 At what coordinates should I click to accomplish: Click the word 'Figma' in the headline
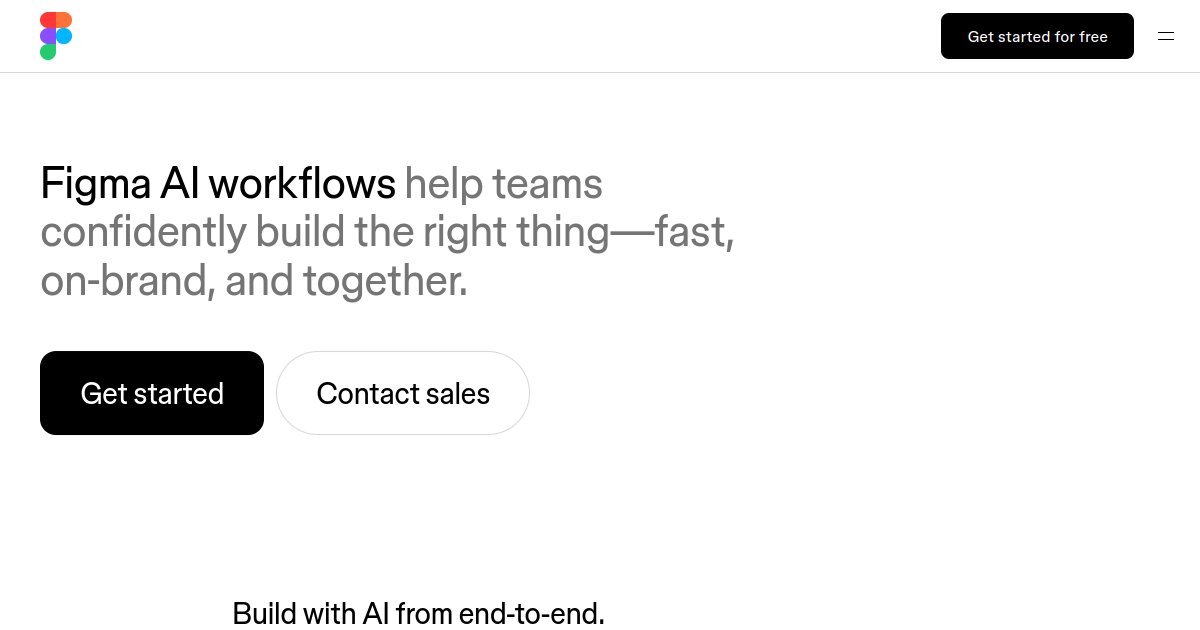click(95, 185)
